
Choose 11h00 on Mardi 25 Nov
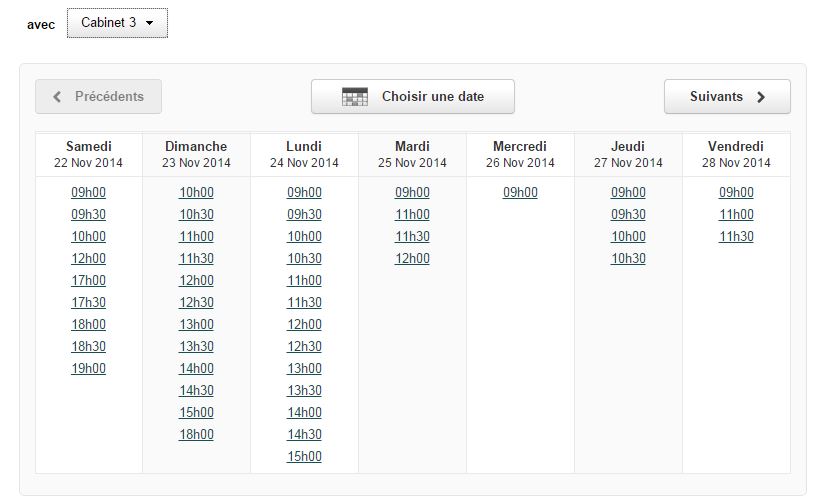413,214
